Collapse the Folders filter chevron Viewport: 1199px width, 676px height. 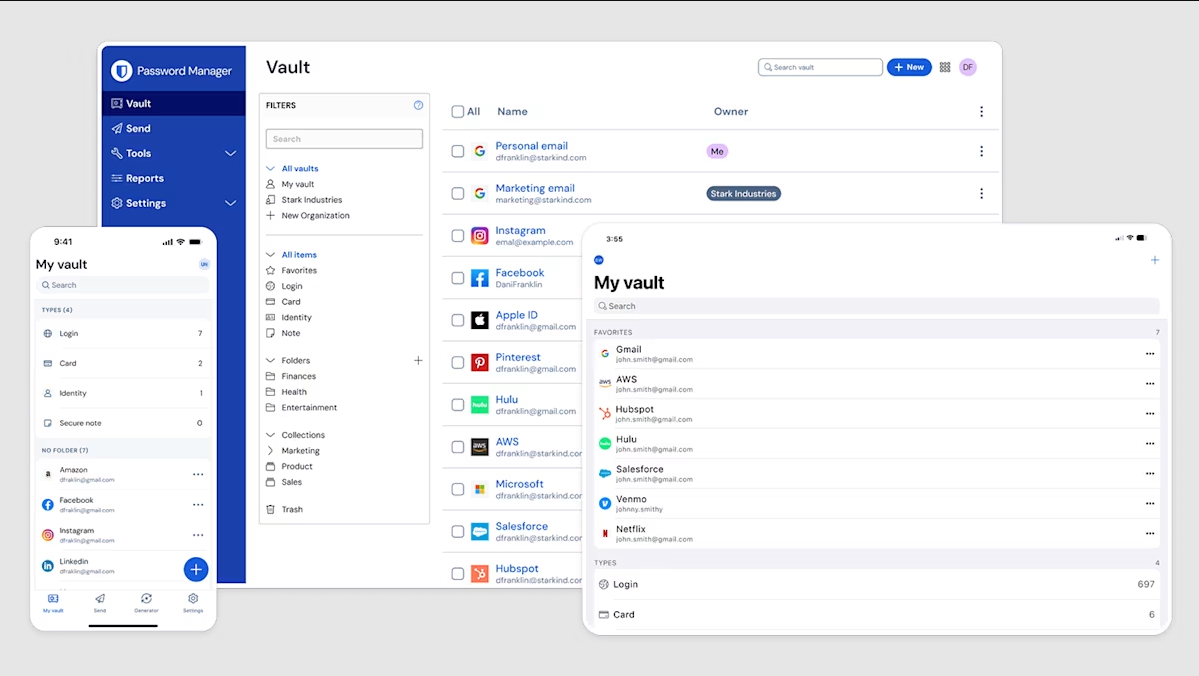(270, 360)
